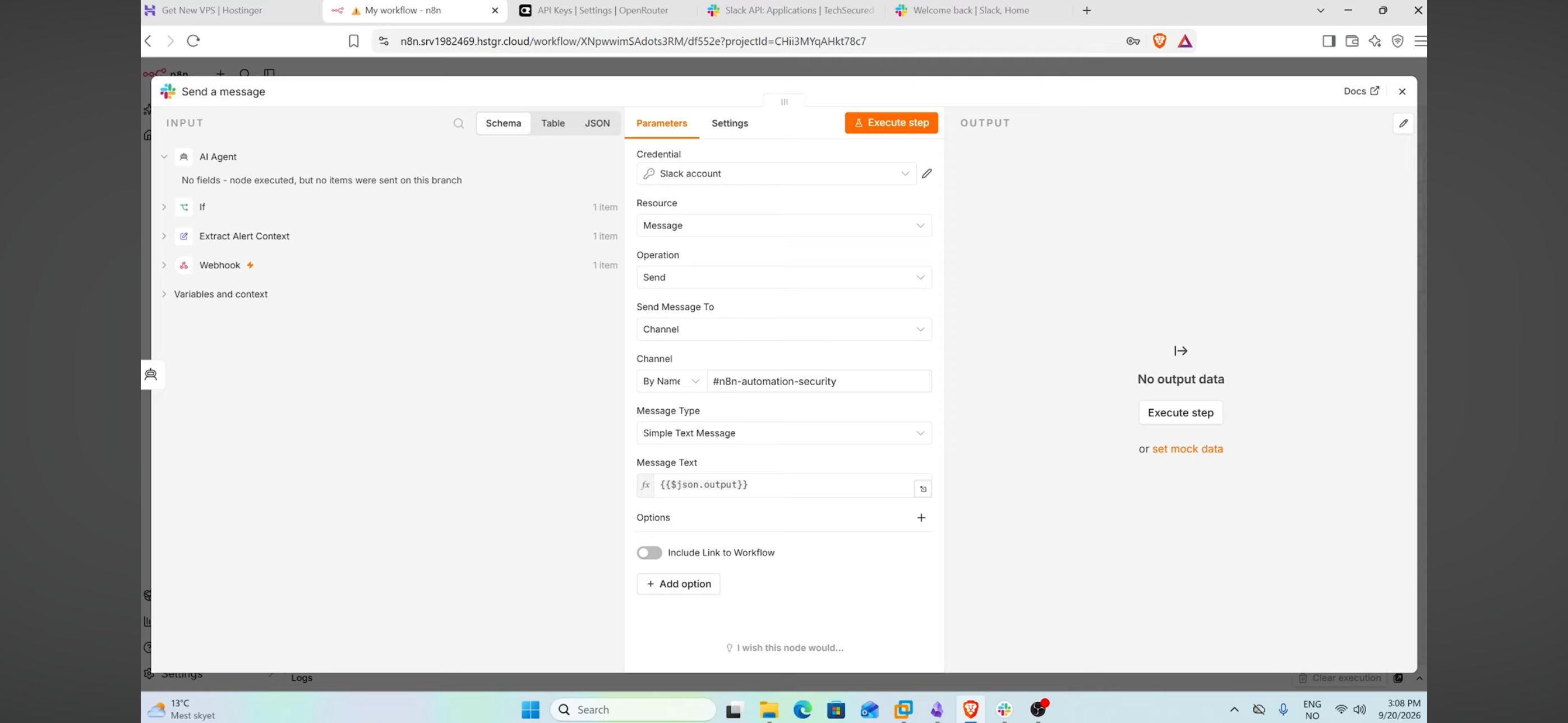This screenshot has width=1568, height=723.
Task: Expand the Webhook input node
Action: coord(164,265)
